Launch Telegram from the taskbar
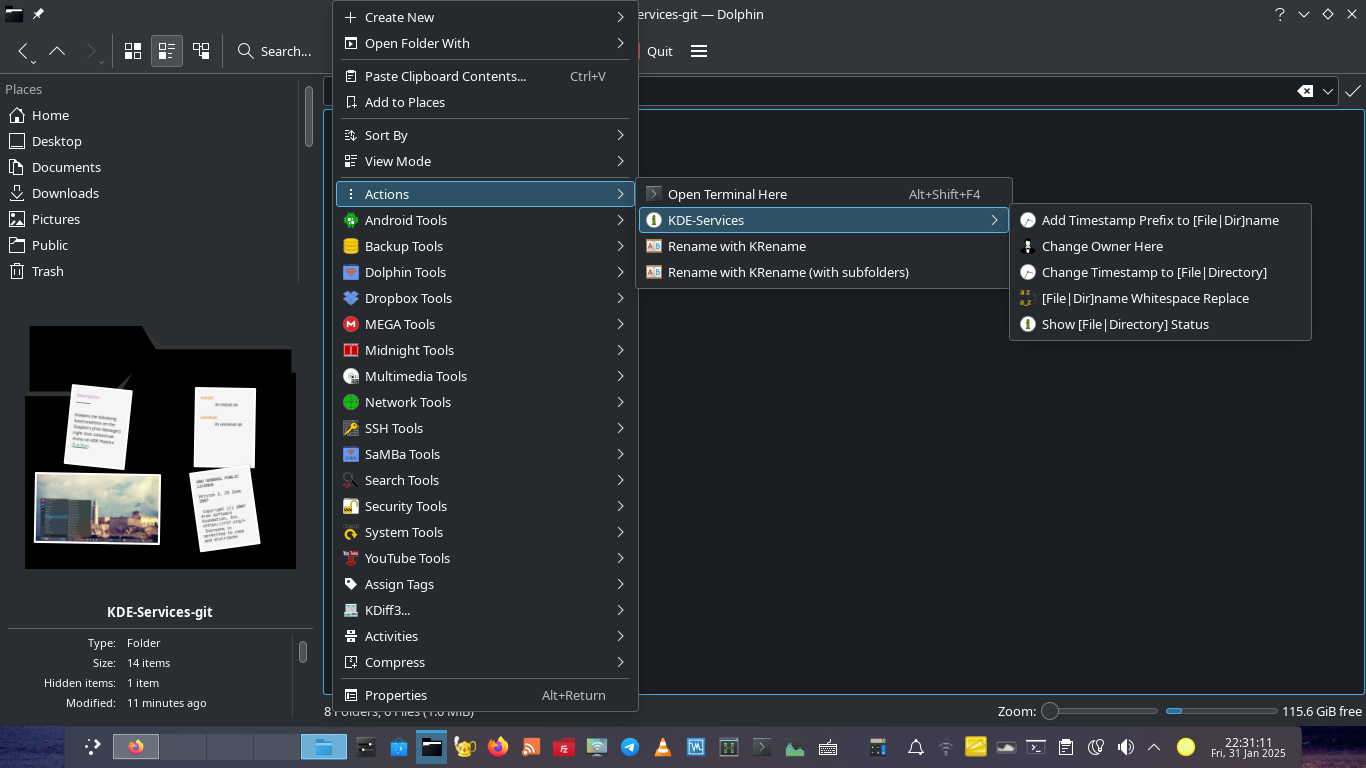 click(x=630, y=746)
